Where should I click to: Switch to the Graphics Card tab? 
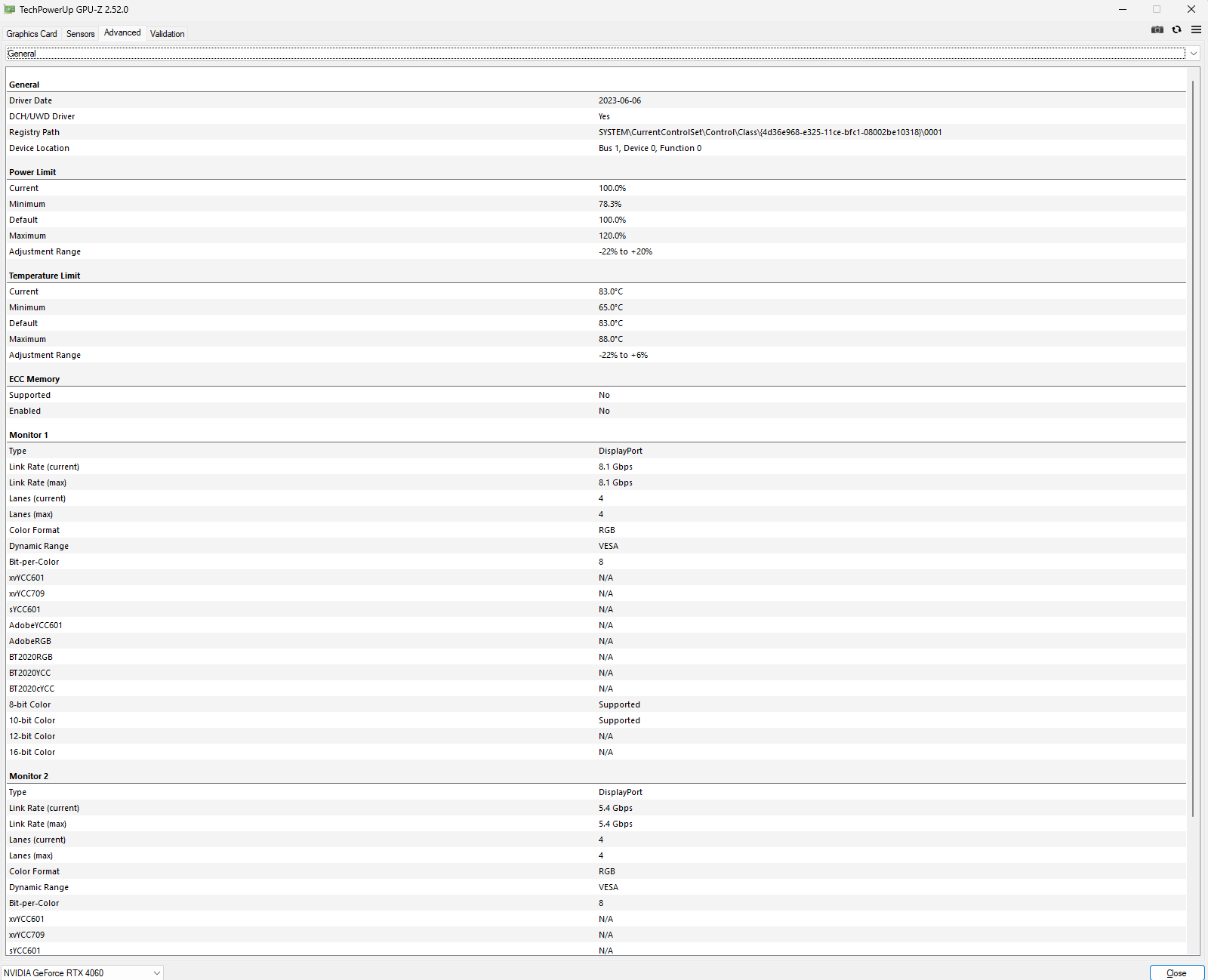(32, 34)
